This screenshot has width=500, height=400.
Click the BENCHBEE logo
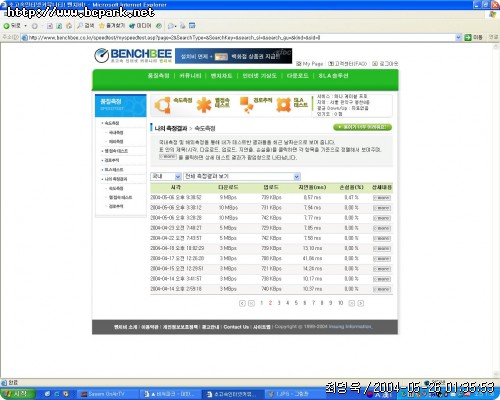(133, 55)
